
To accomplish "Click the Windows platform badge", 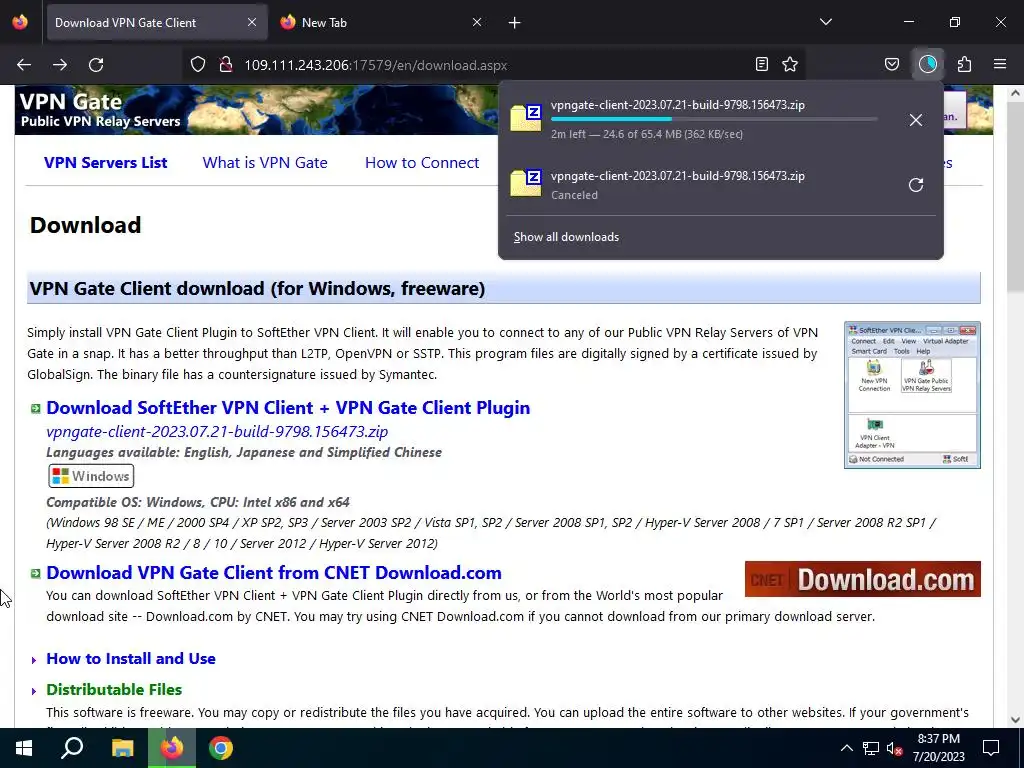I will [91, 476].
